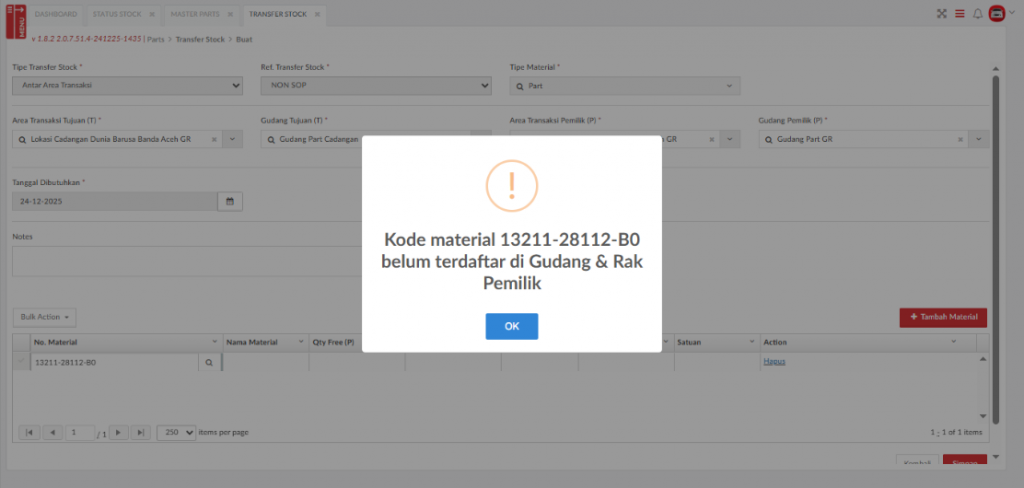Clear the Gudang Pemilik selection

click(960, 139)
